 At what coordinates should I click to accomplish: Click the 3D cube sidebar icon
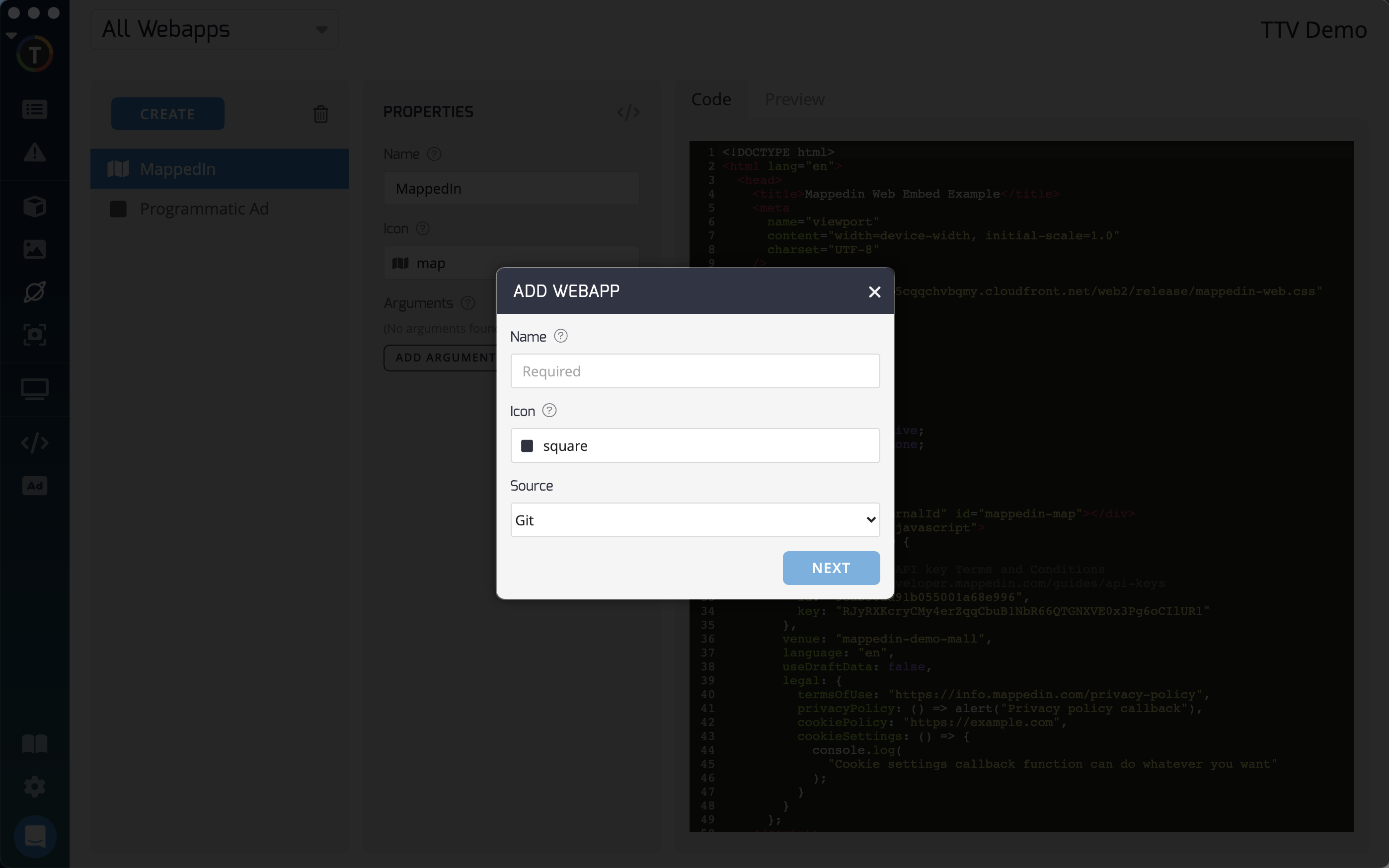tap(34, 207)
